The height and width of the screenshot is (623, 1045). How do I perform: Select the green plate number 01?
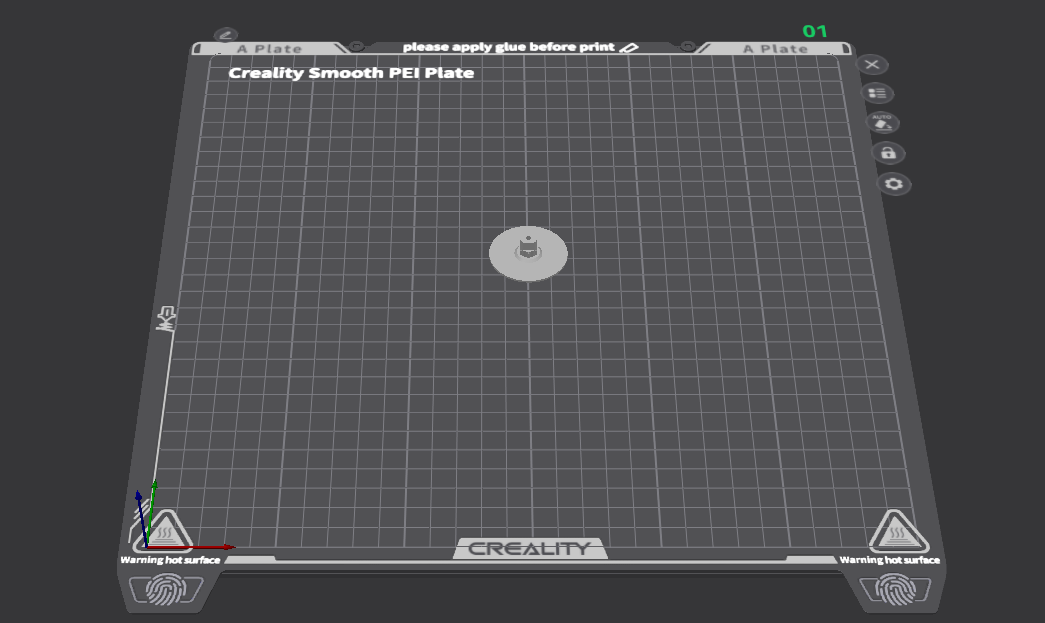814,31
